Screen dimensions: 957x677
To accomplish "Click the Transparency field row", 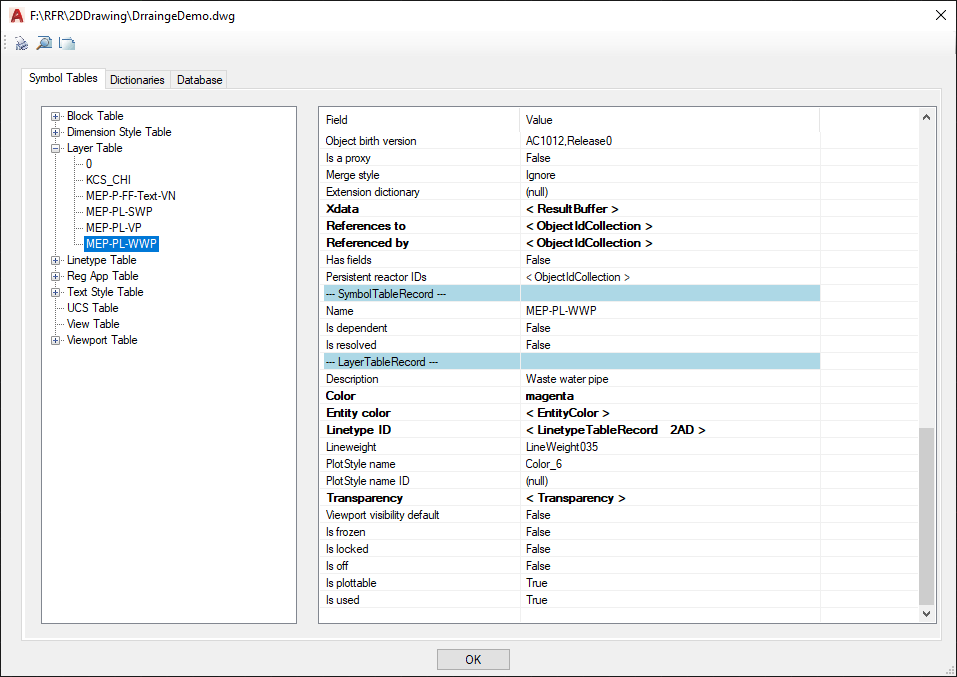I will point(575,498).
